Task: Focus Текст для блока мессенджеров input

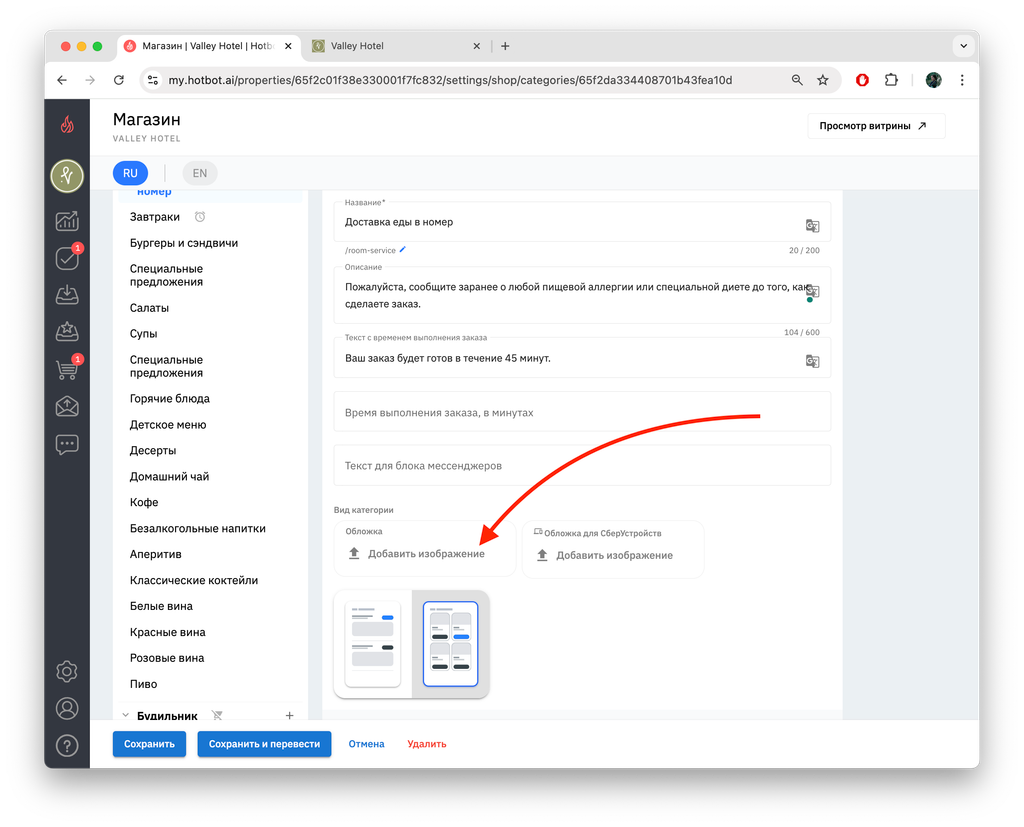Action: click(x=582, y=466)
